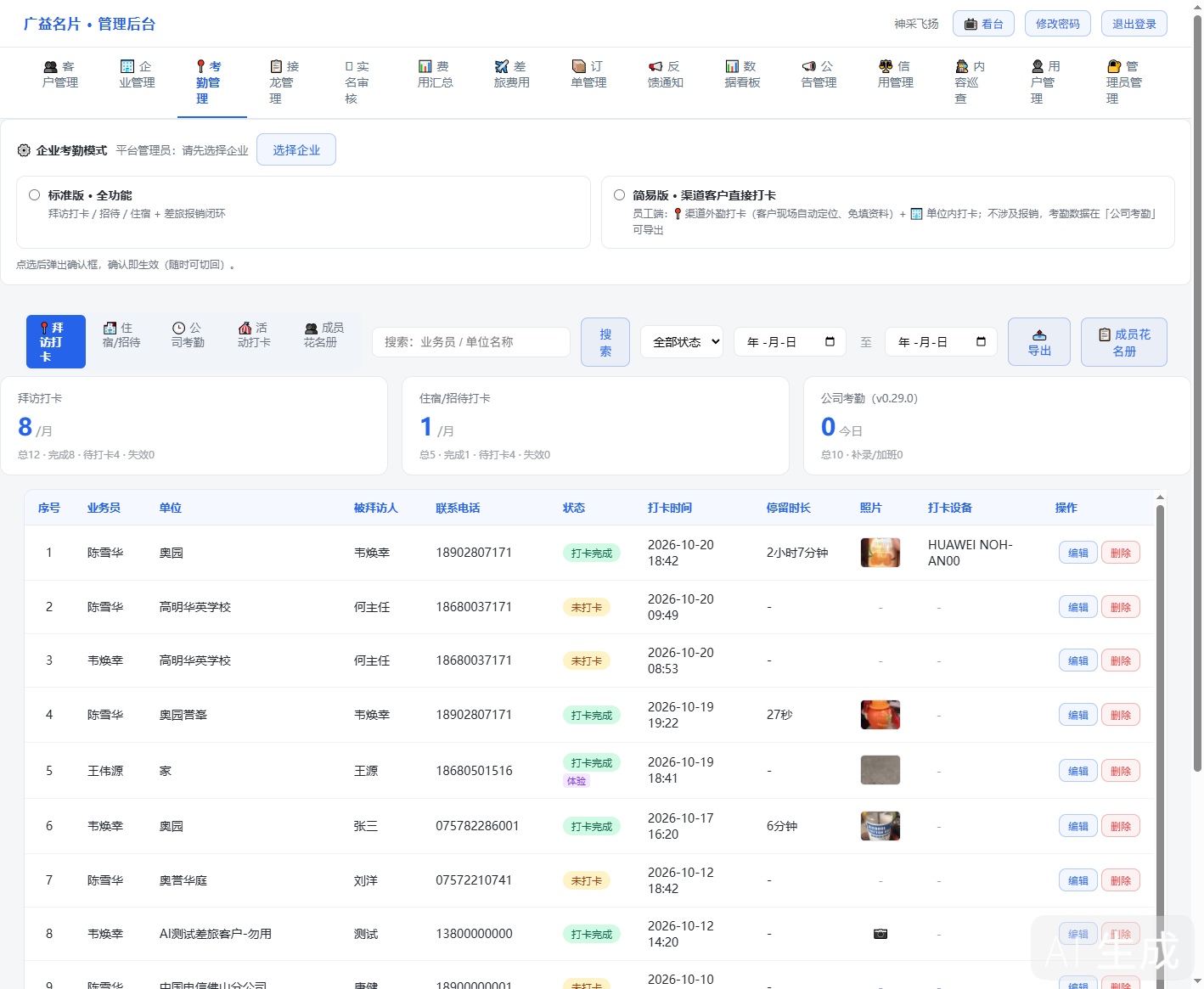Open the 费用汇总 chart icon
The width and height of the screenshot is (1204, 989).
pos(425,66)
